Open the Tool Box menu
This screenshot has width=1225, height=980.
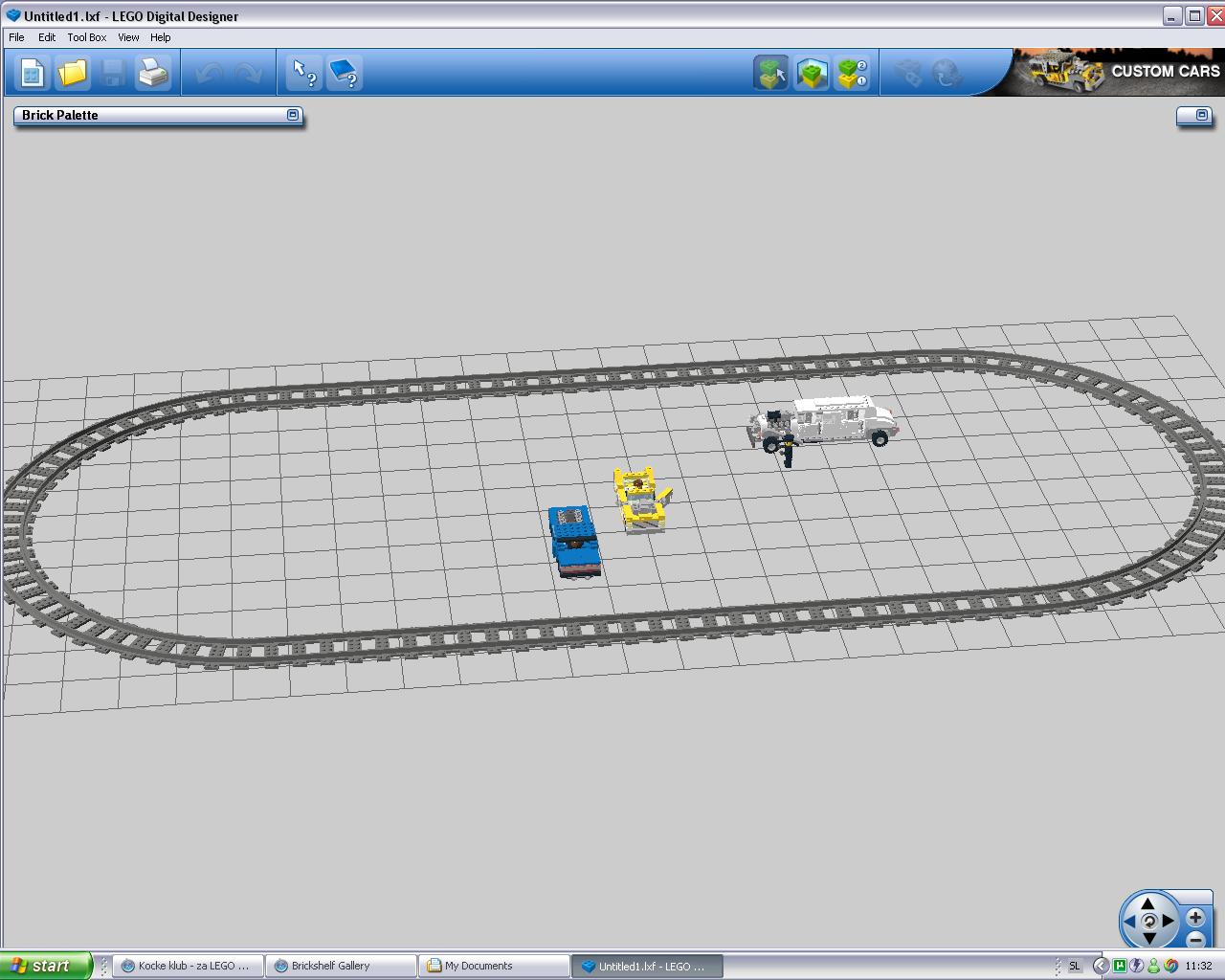[87, 37]
